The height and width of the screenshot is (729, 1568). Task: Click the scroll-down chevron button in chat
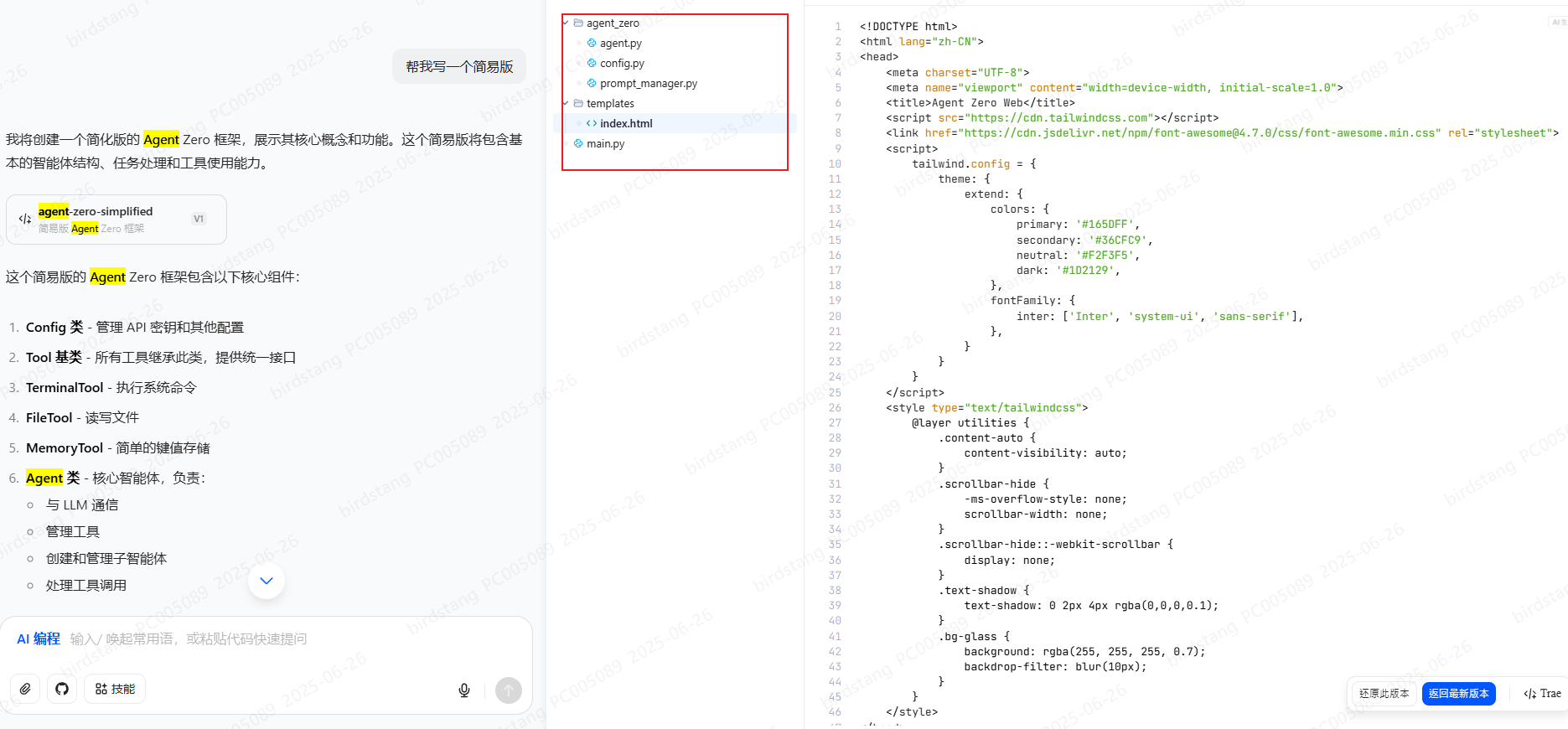tap(267, 581)
